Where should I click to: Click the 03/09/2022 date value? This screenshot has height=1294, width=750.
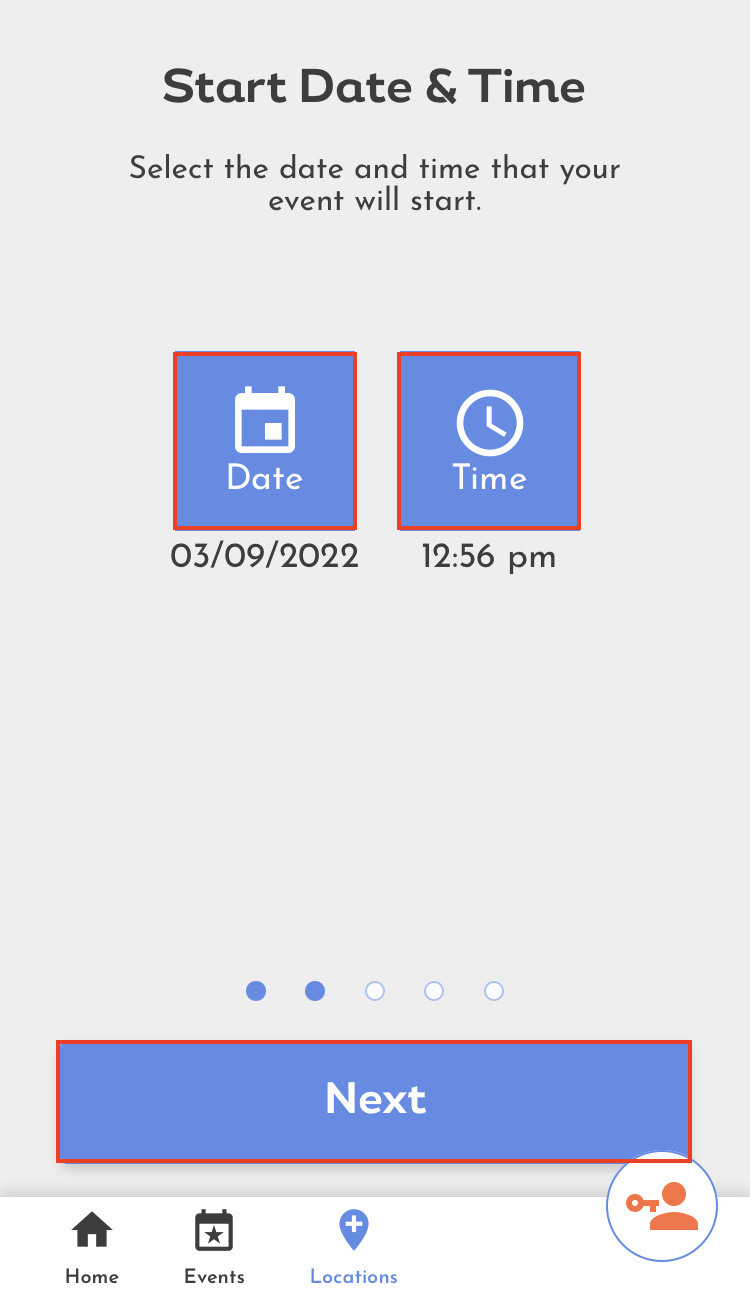click(265, 556)
